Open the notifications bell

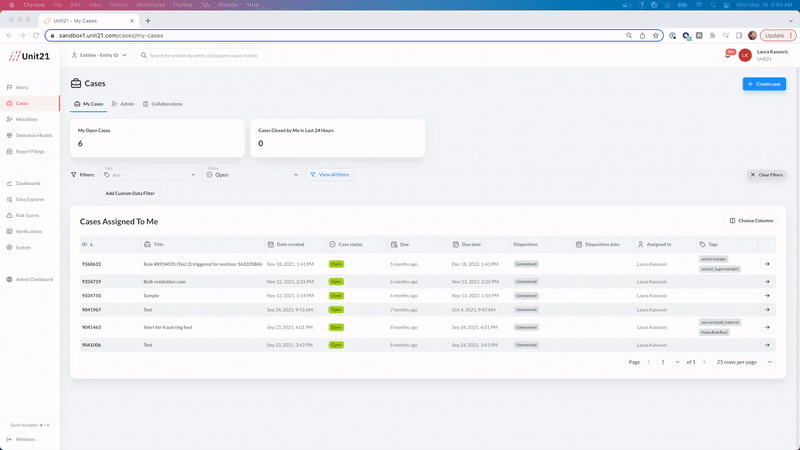[x=729, y=54]
